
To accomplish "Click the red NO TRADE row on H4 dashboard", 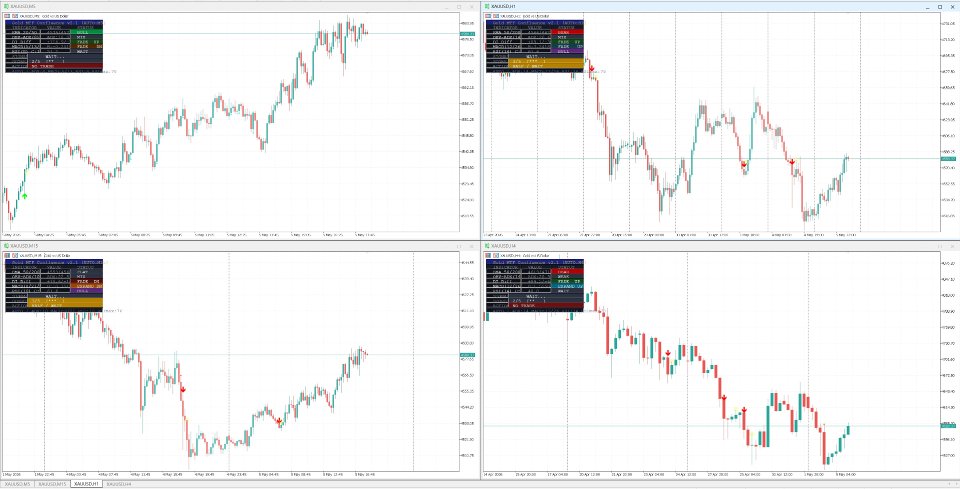I will tap(547, 305).
